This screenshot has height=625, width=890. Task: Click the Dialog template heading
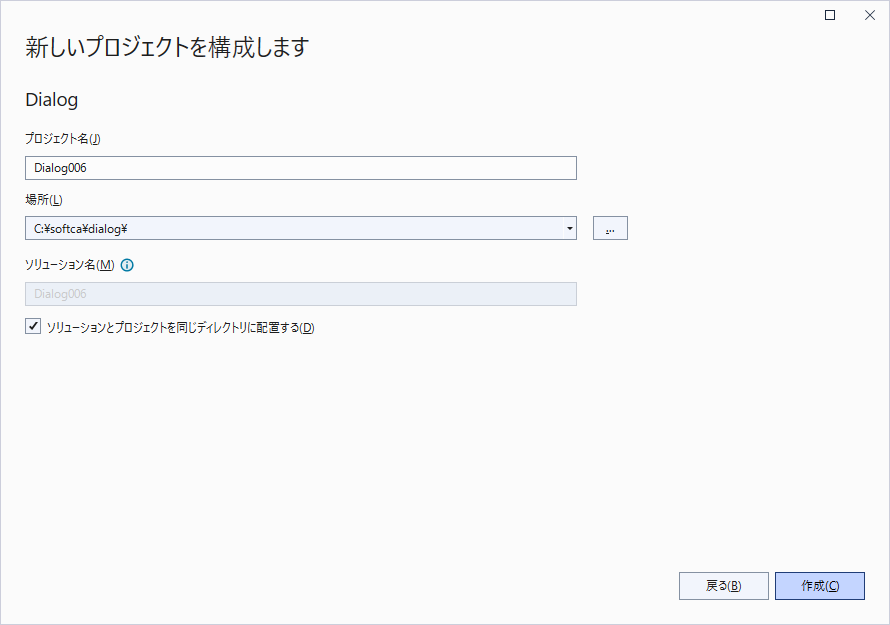51,100
